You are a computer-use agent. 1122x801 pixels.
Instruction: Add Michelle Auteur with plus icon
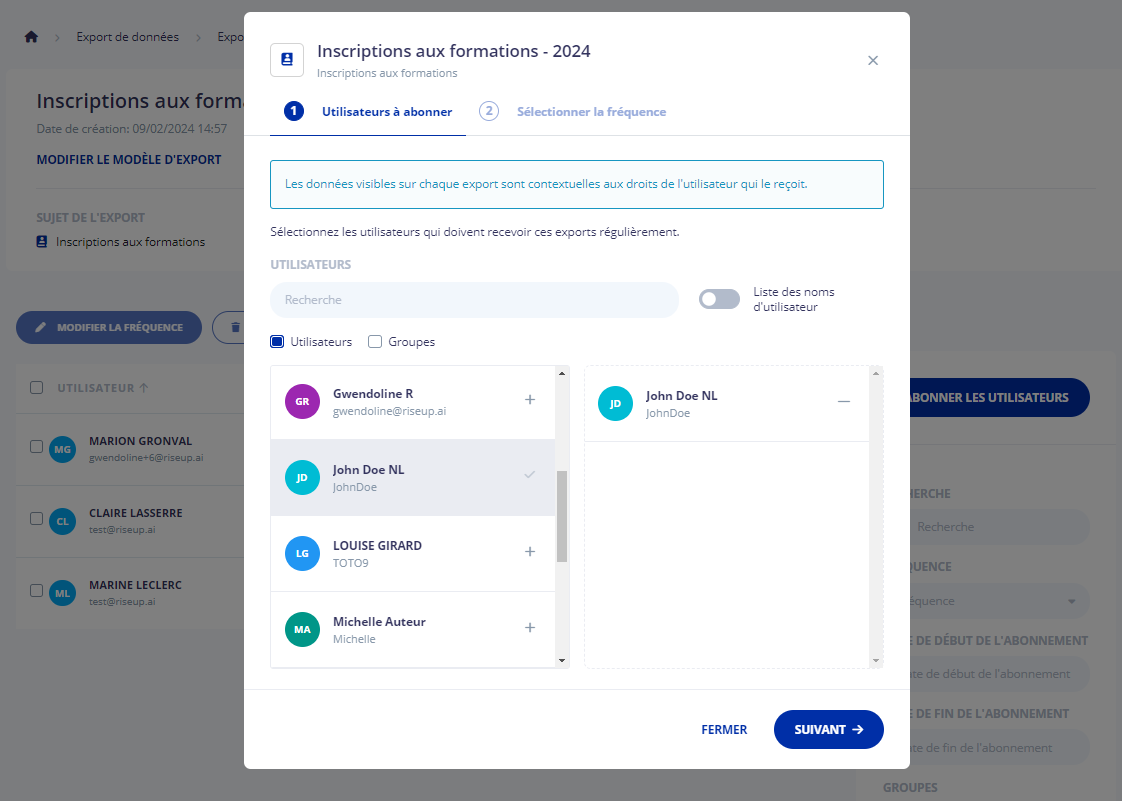point(530,628)
